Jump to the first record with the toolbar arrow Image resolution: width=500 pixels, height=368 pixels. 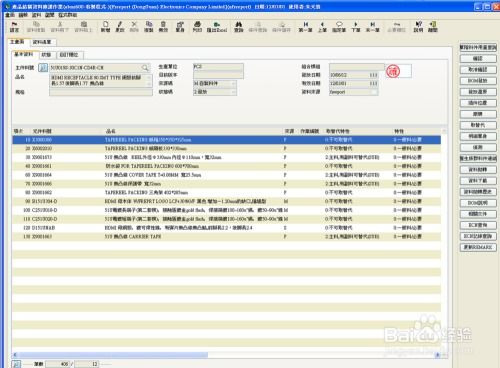(305, 27)
